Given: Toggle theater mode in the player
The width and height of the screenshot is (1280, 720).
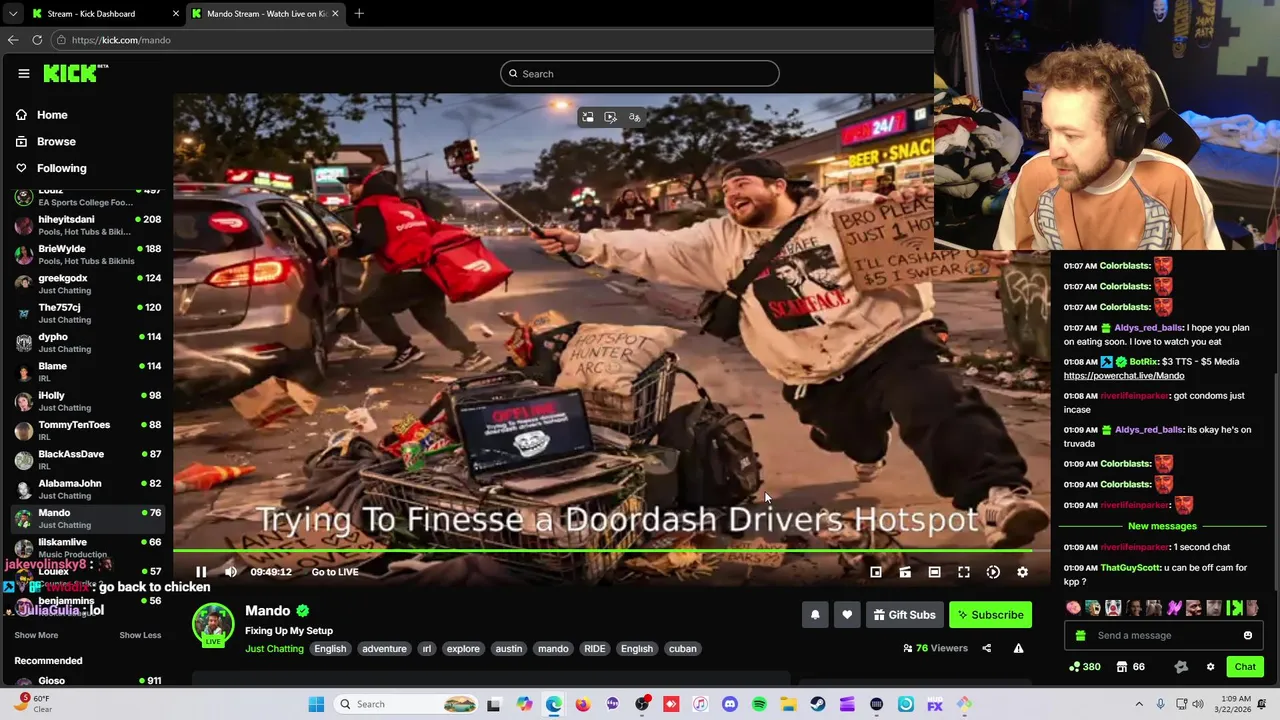Looking at the screenshot, I should [934, 572].
